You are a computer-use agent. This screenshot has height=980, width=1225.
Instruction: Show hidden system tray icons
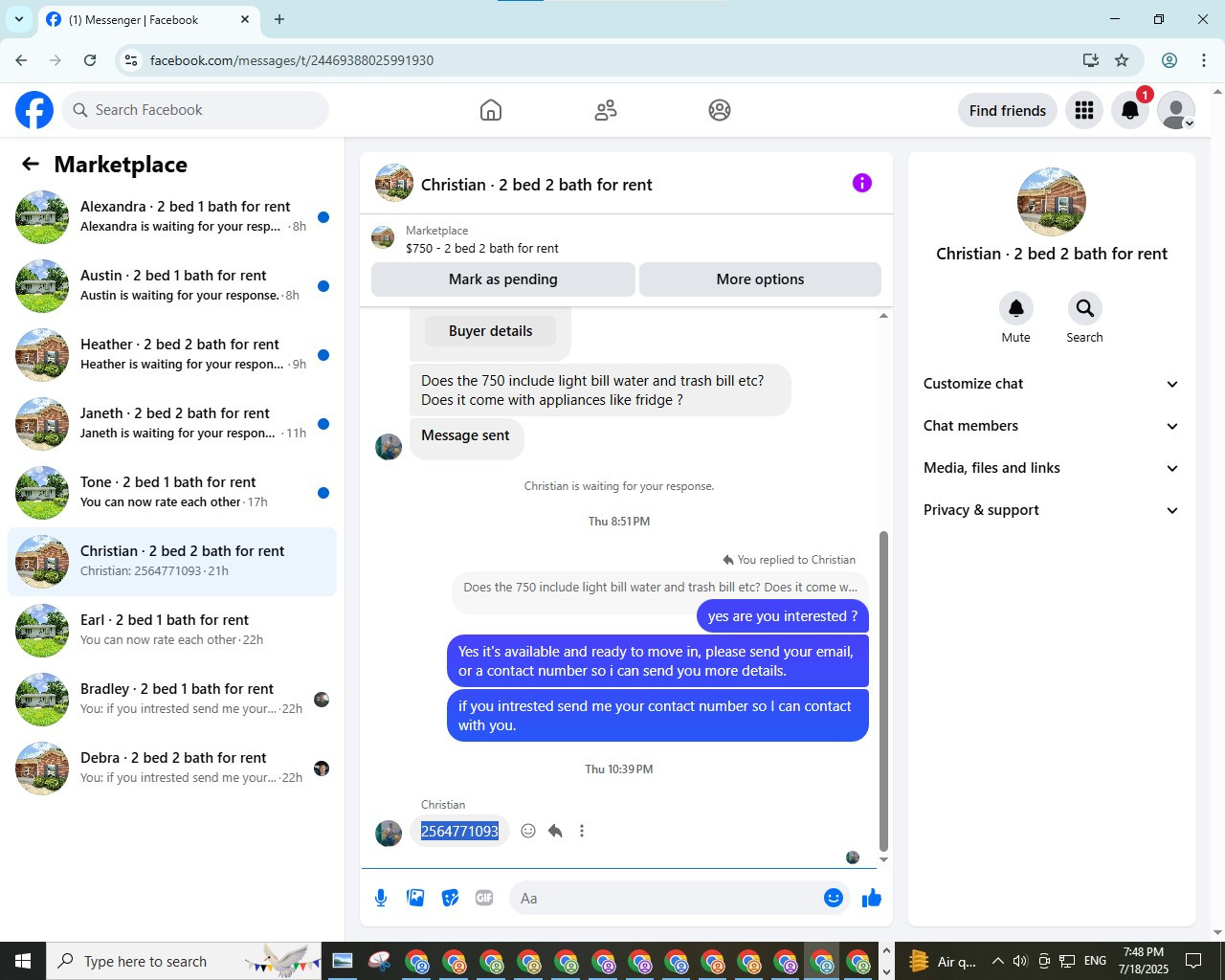tap(997, 961)
